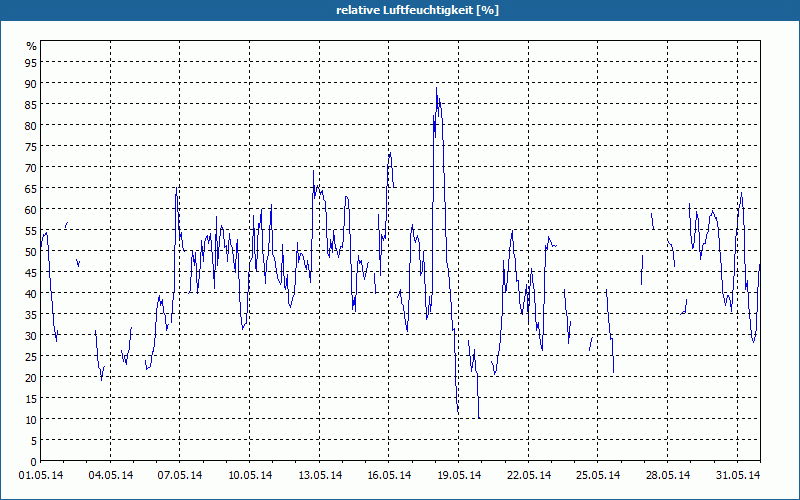Click the 0 value on the y-axis
The image size is (800, 500).
(34, 462)
